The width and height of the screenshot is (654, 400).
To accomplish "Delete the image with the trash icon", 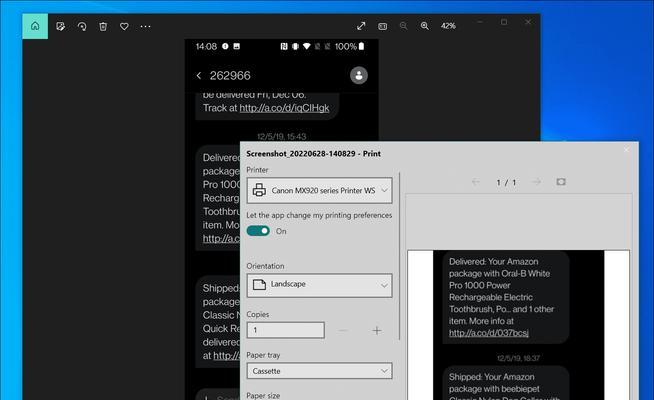I will (x=103, y=26).
